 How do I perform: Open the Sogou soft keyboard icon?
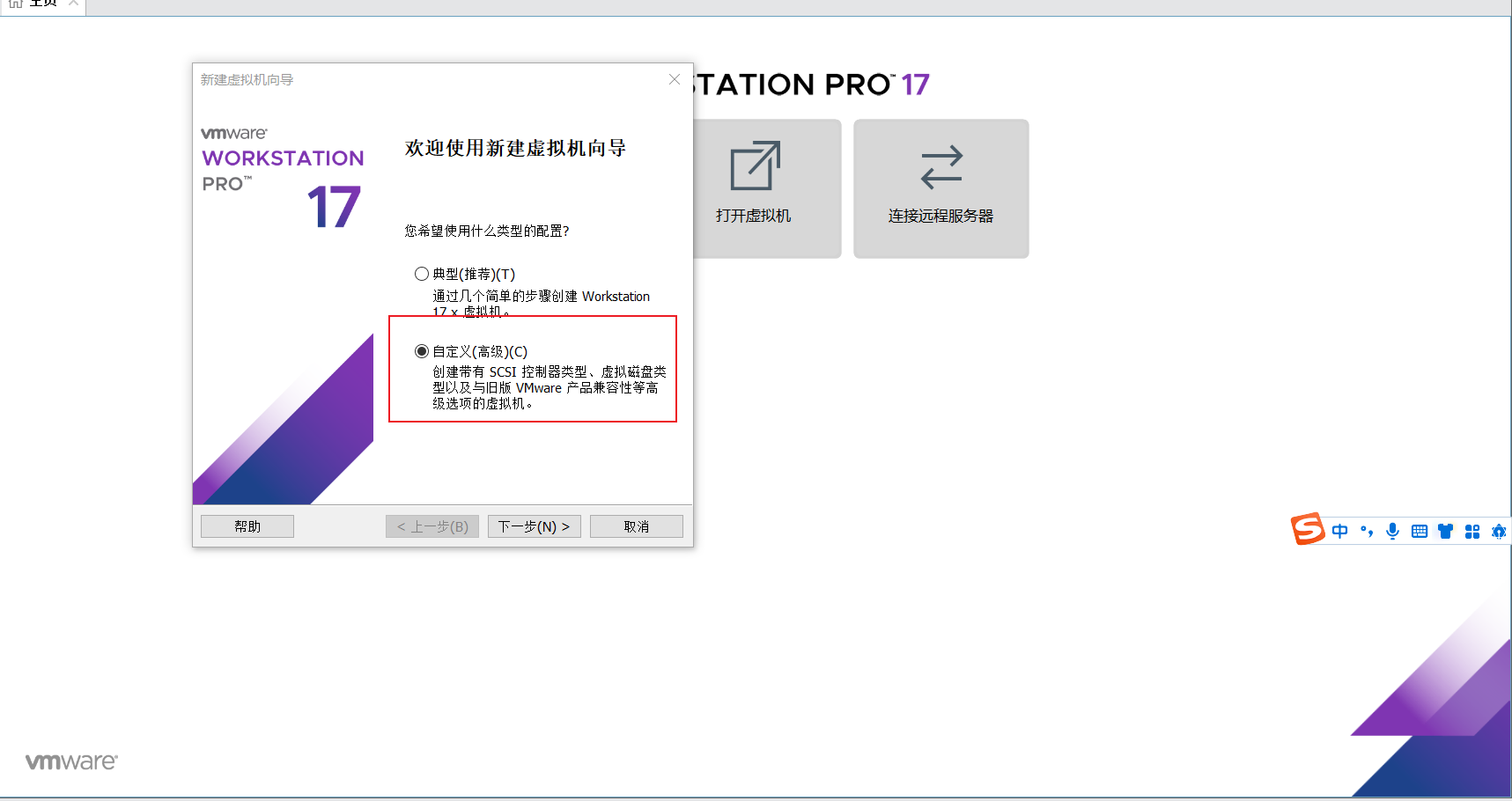click(1419, 531)
